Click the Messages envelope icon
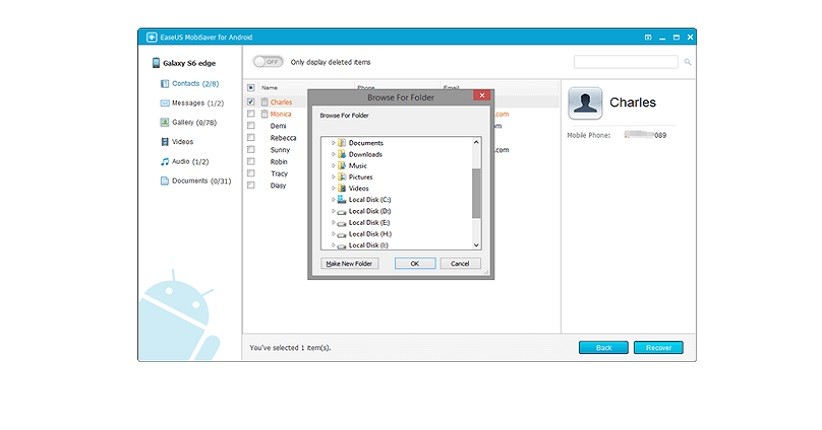 coord(165,103)
